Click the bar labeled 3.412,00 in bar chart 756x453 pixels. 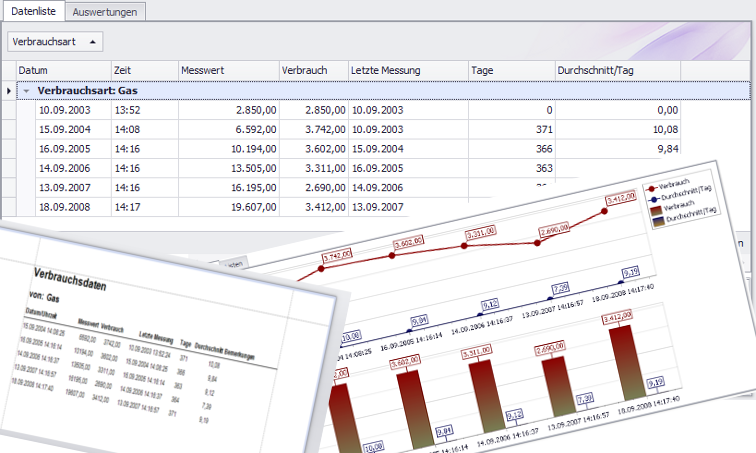(627, 363)
